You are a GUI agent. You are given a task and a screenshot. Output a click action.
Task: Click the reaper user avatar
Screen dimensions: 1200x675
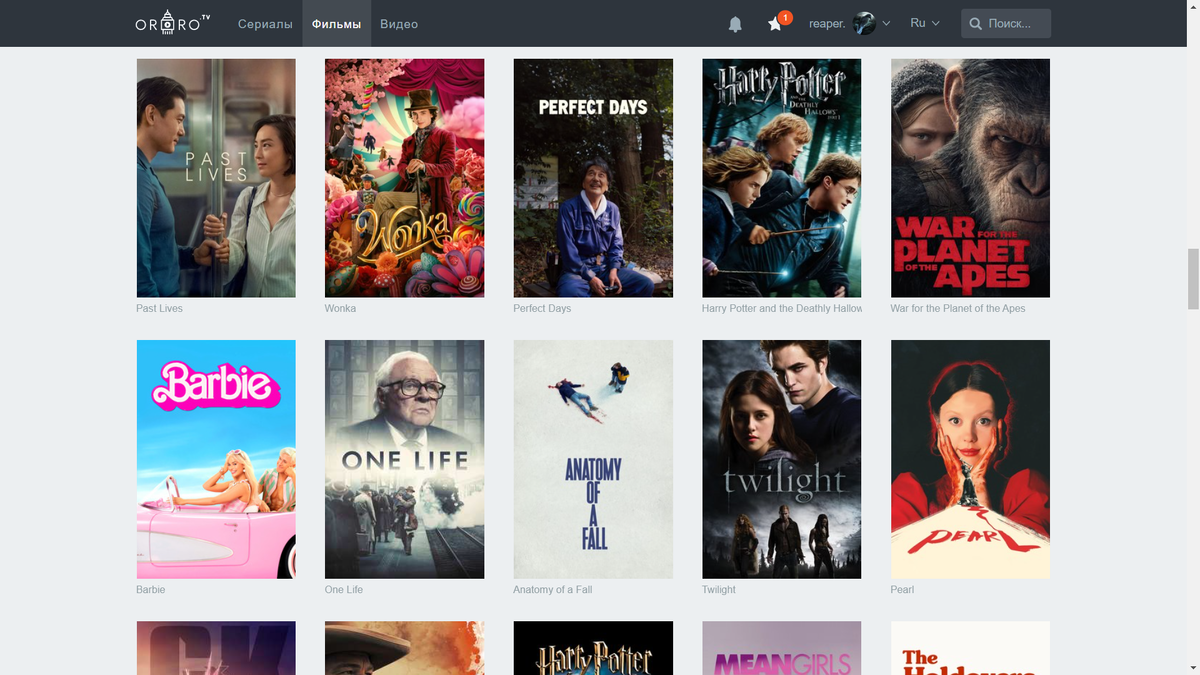click(x=864, y=23)
